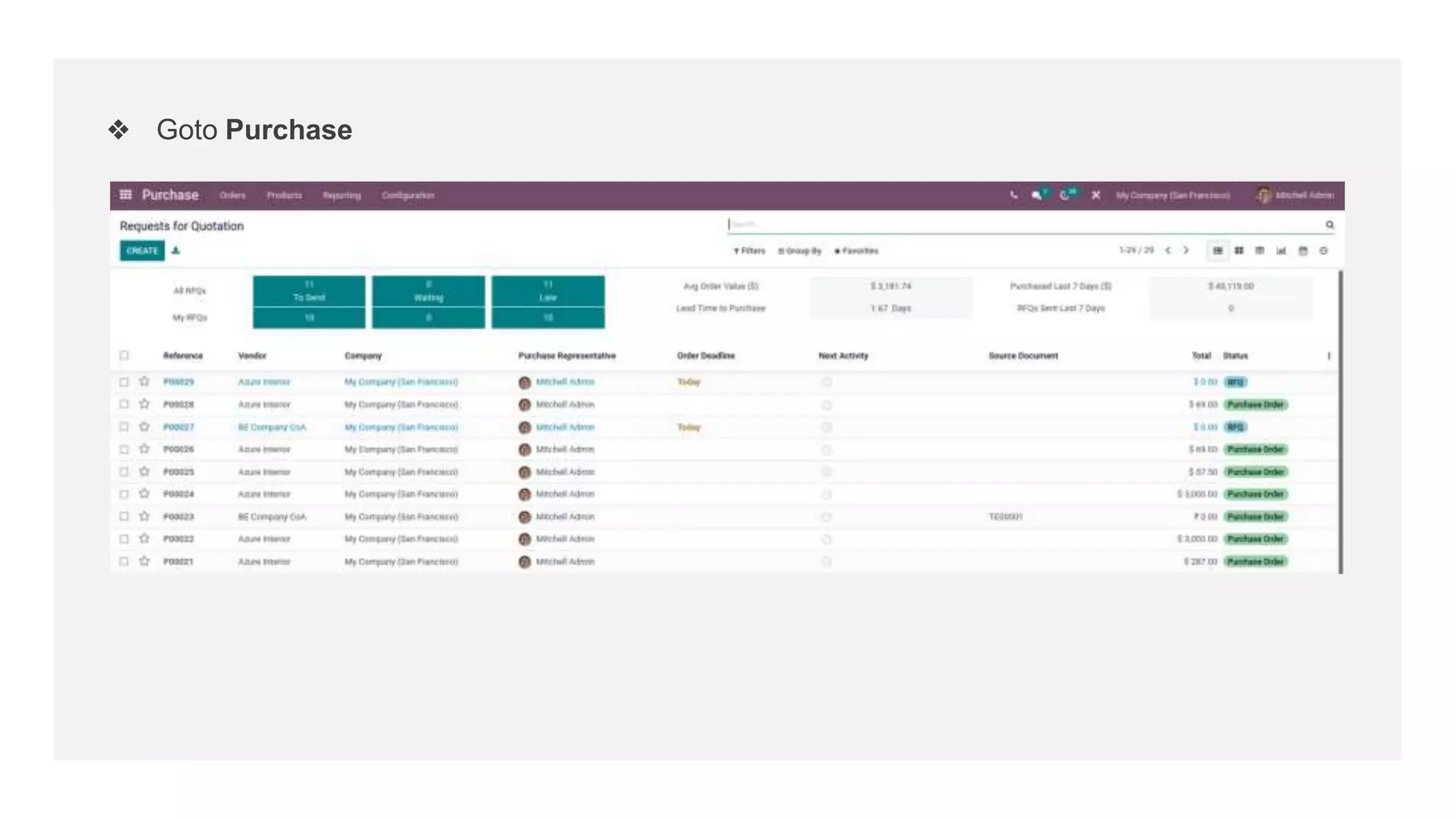Image resolution: width=1456 pixels, height=819 pixels.
Task: Click the phone call icon
Action: (x=1014, y=196)
